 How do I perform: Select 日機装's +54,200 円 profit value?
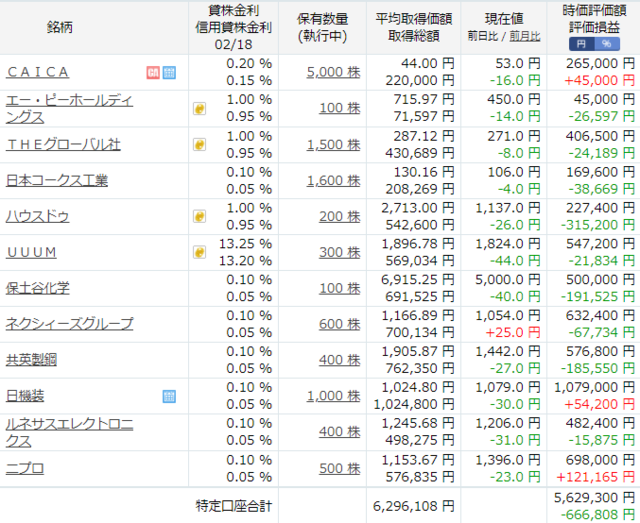(599, 404)
